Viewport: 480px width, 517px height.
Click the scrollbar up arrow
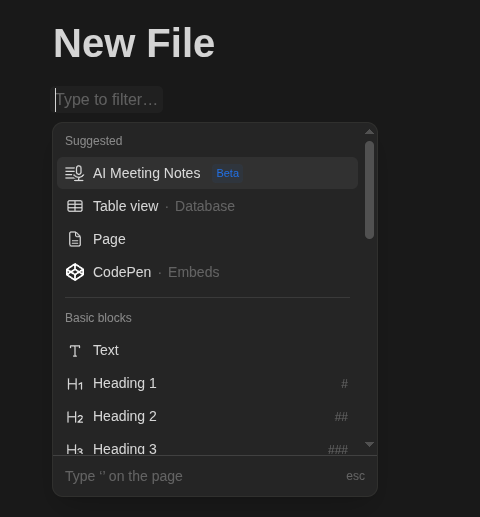pyautogui.click(x=369, y=132)
